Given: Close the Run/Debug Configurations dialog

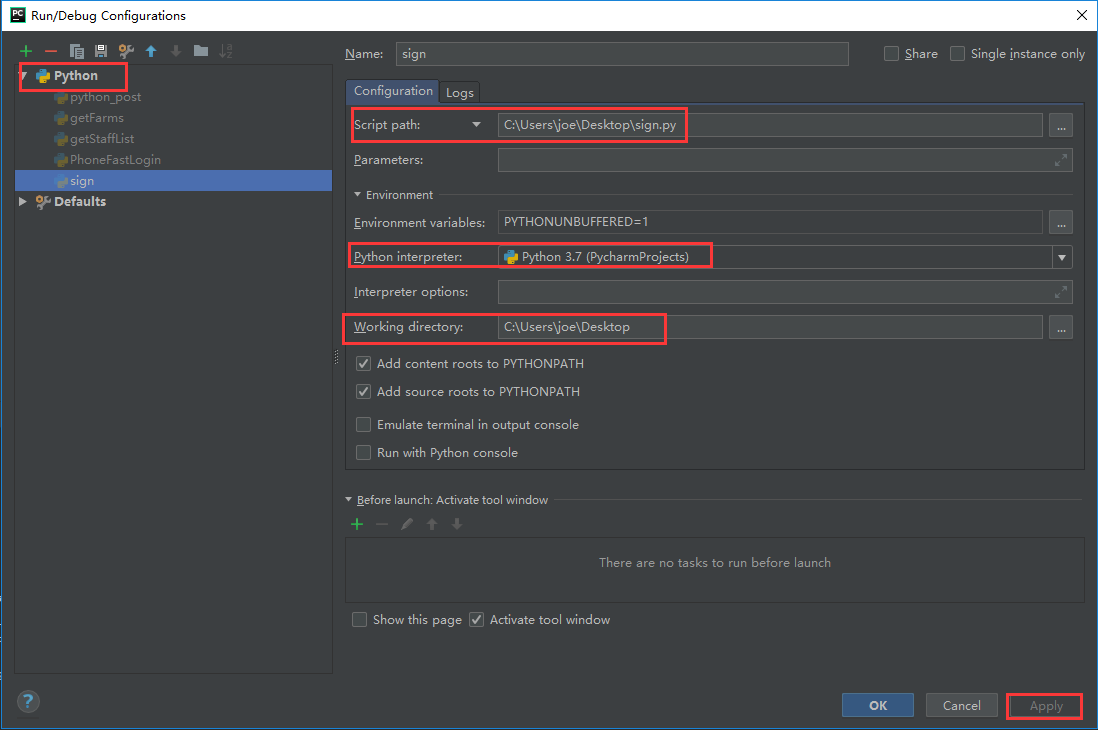Looking at the screenshot, I should click(1082, 15).
